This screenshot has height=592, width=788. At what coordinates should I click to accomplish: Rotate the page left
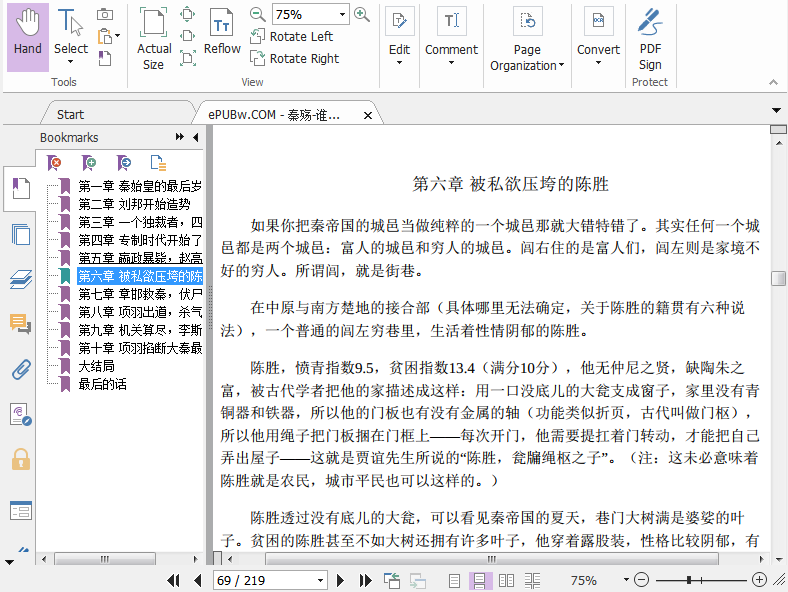click(291, 37)
